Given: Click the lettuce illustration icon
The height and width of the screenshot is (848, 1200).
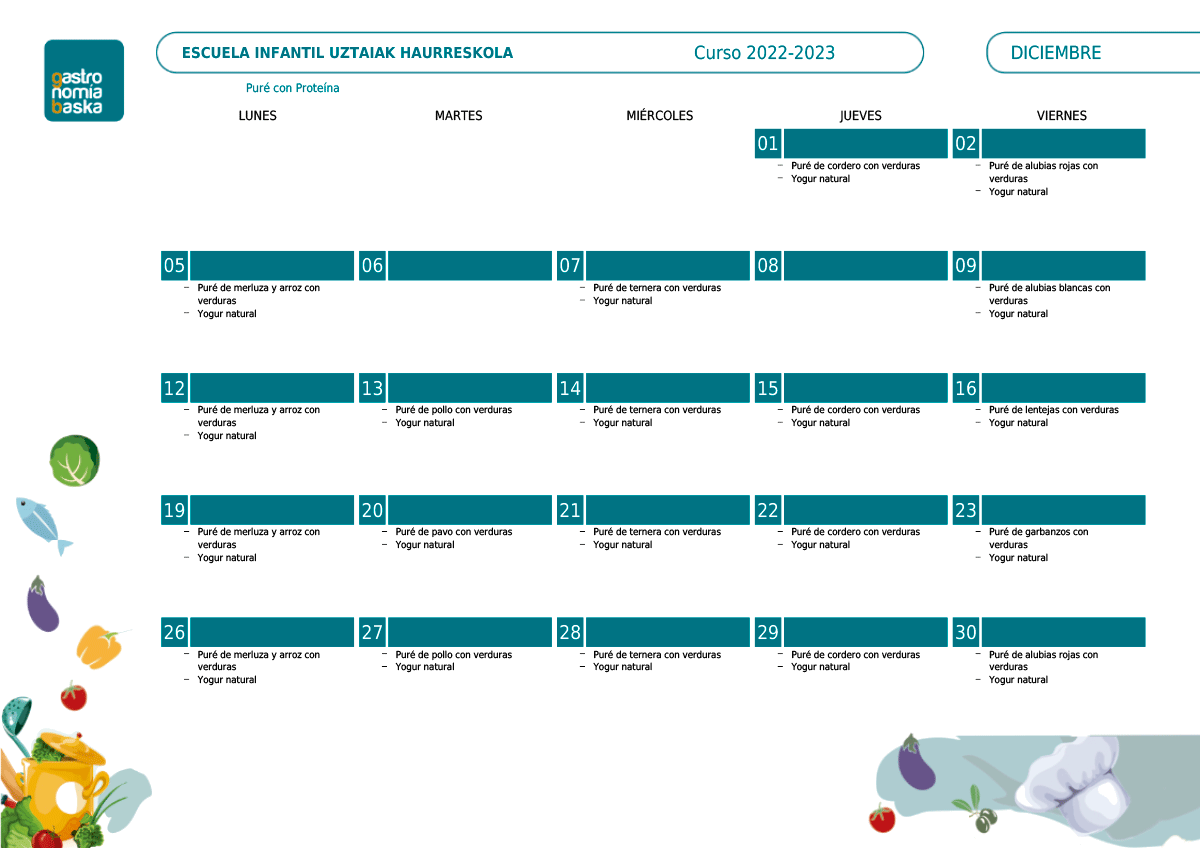Looking at the screenshot, I should [x=75, y=460].
